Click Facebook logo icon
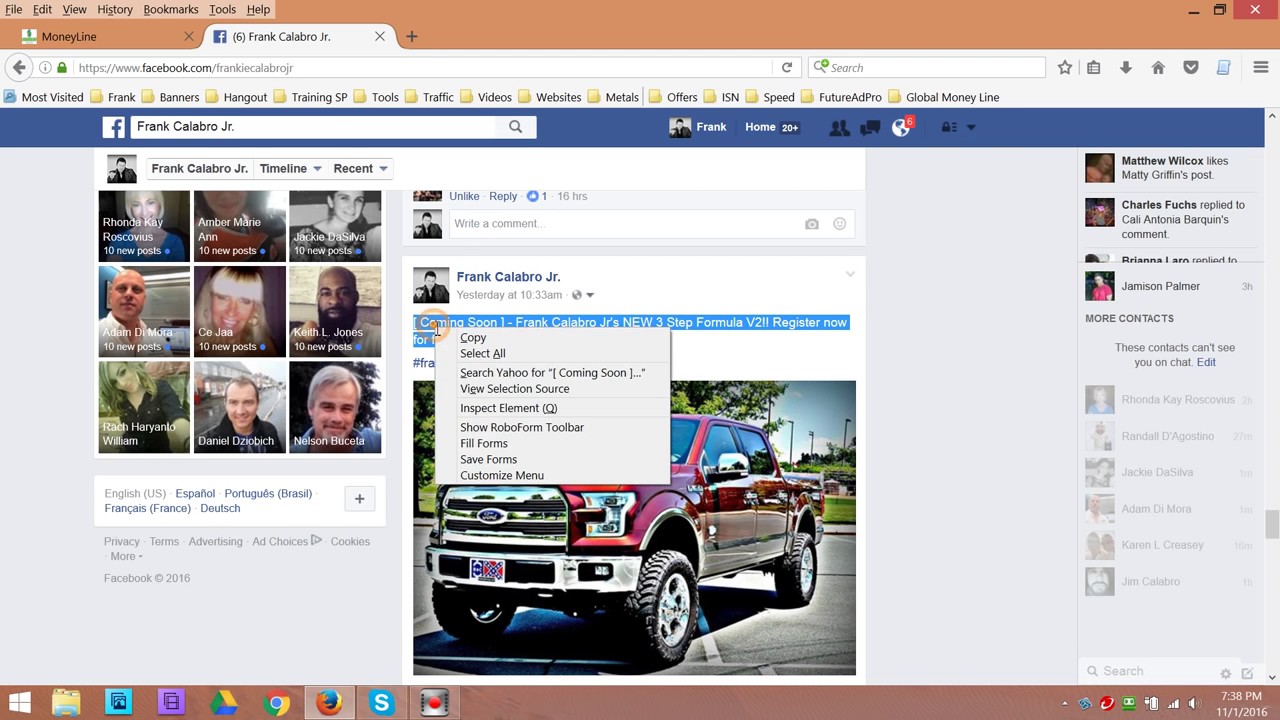Screen dimensions: 1280x720 point(113,127)
